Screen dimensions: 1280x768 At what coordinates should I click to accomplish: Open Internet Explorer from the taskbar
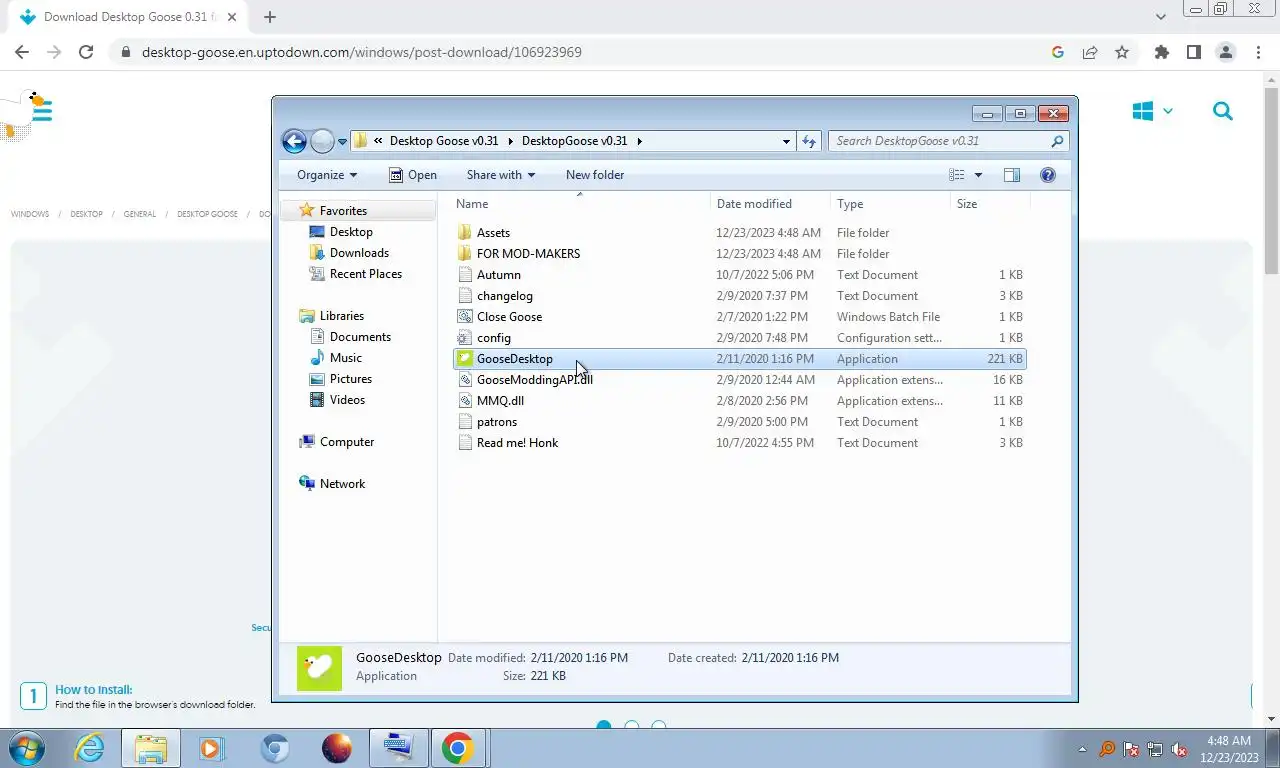coord(89,748)
